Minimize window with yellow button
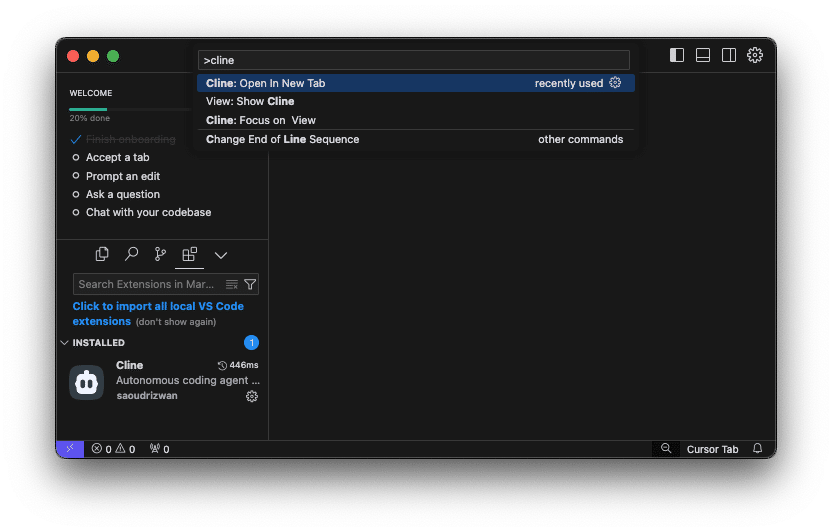 (93, 56)
